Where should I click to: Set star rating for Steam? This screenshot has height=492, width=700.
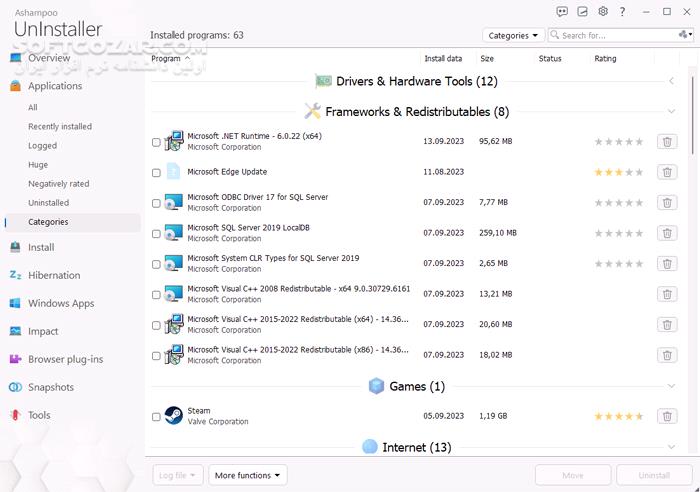[619, 416]
